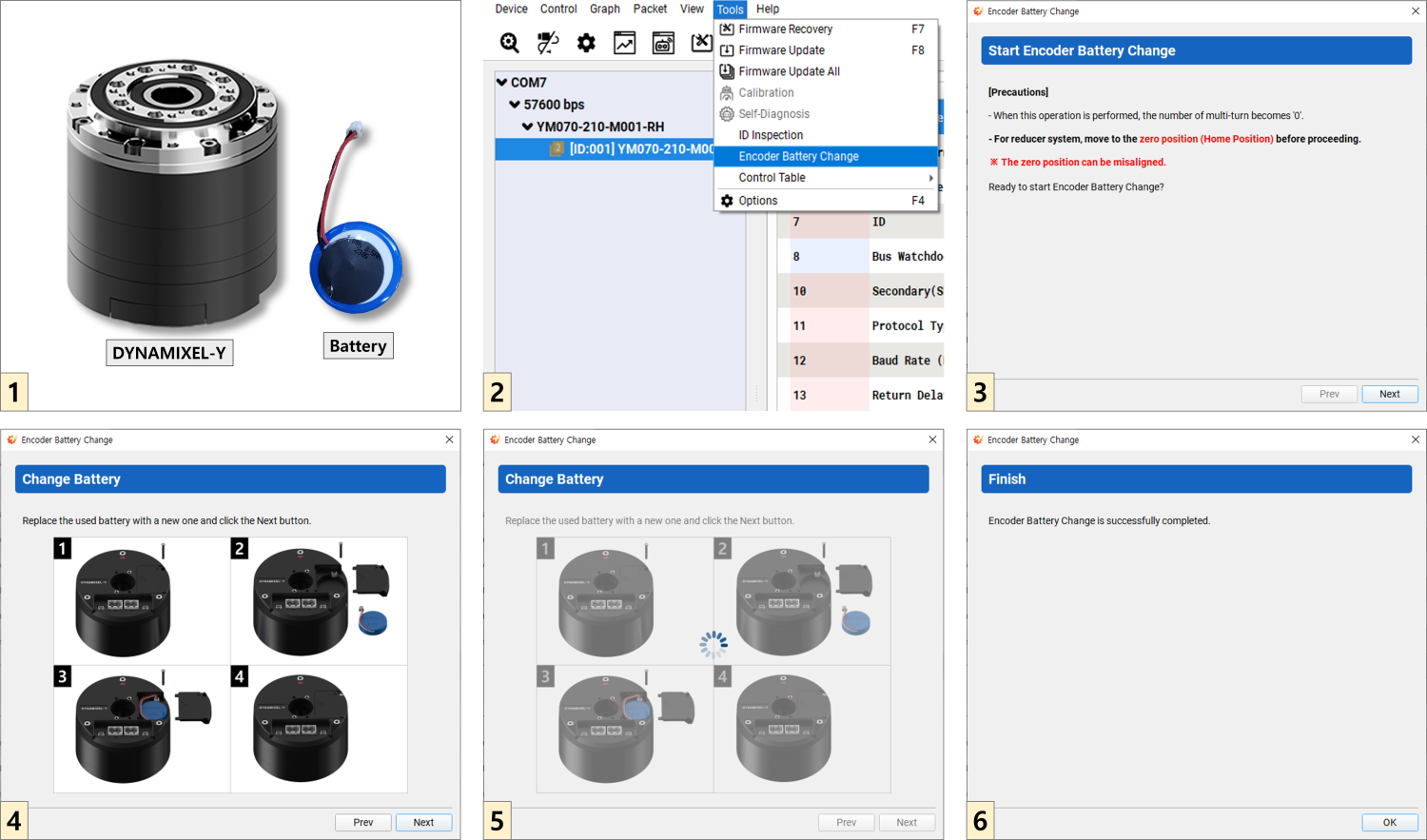Click step 4 closed motor illustration in active Change Battery dialog
Screen dimensions: 1427x840
pos(319,729)
